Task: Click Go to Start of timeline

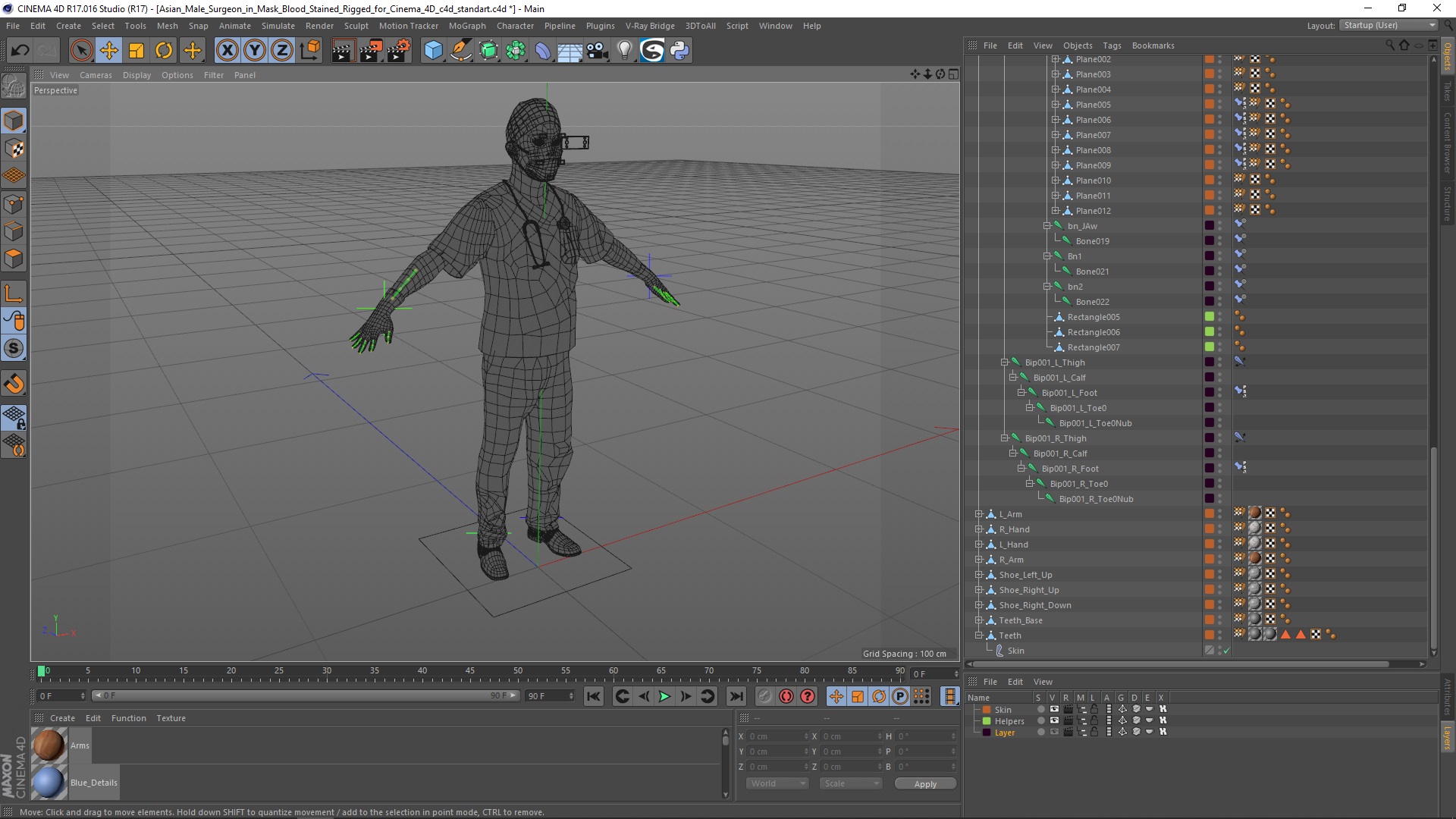Action: [x=593, y=696]
